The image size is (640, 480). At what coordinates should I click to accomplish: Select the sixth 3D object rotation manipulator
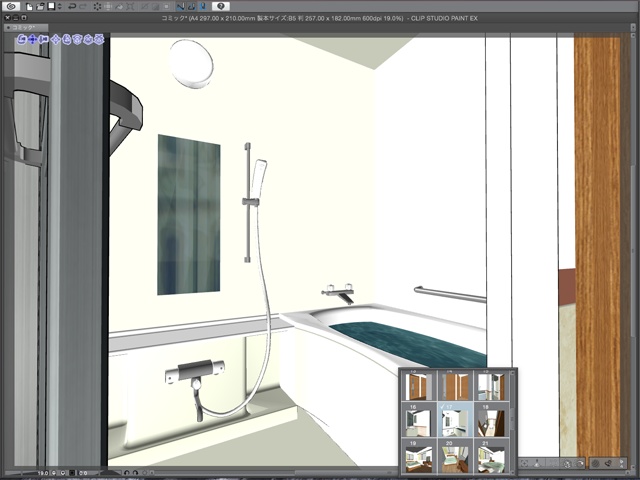click(x=77, y=40)
